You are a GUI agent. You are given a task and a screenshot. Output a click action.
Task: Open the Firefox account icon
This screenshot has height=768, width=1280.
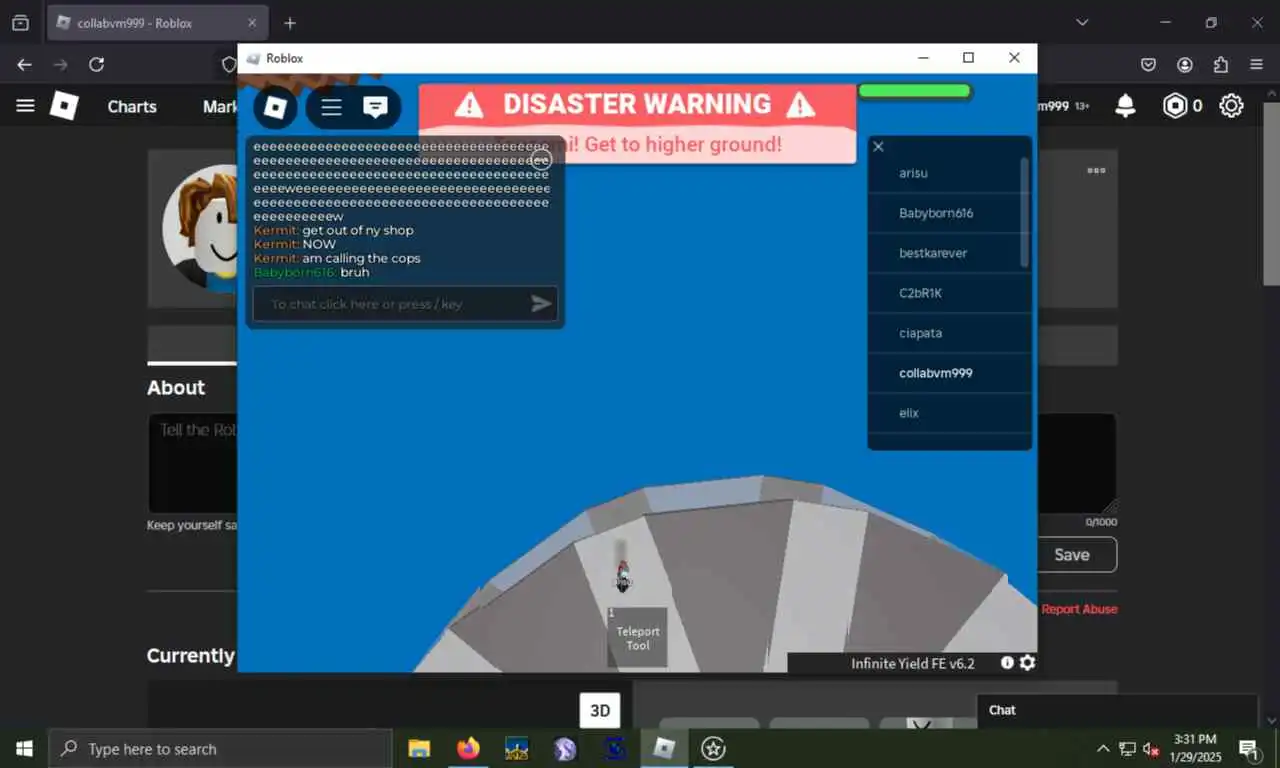(x=1185, y=64)
